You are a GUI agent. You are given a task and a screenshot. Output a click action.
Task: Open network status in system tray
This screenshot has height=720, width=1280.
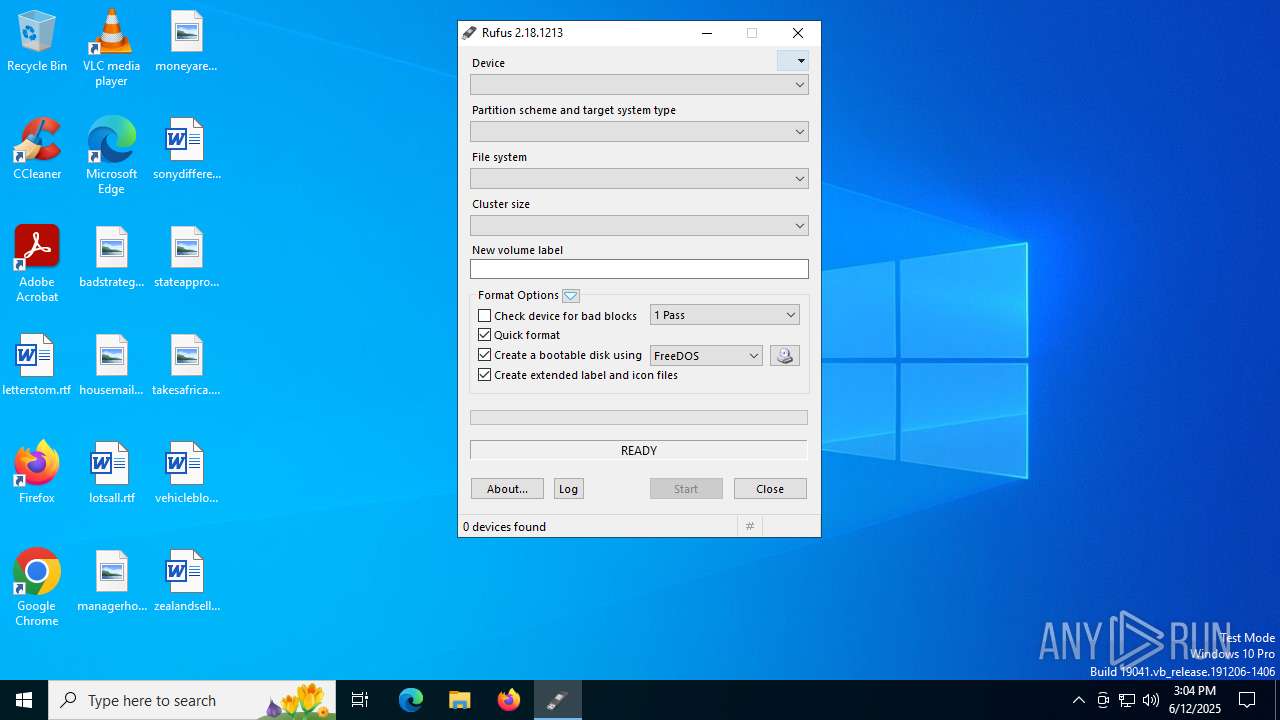[x=1127, y=700]
